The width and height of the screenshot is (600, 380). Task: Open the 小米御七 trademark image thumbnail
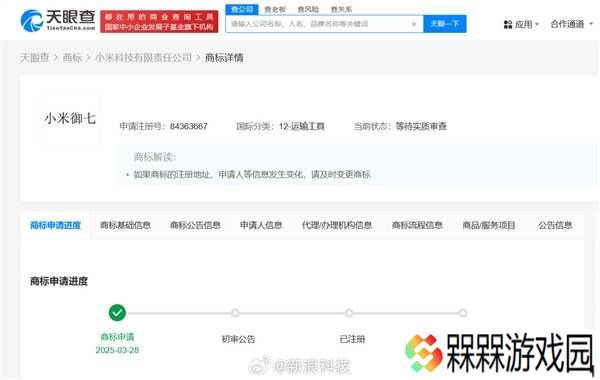coord(70,119)
